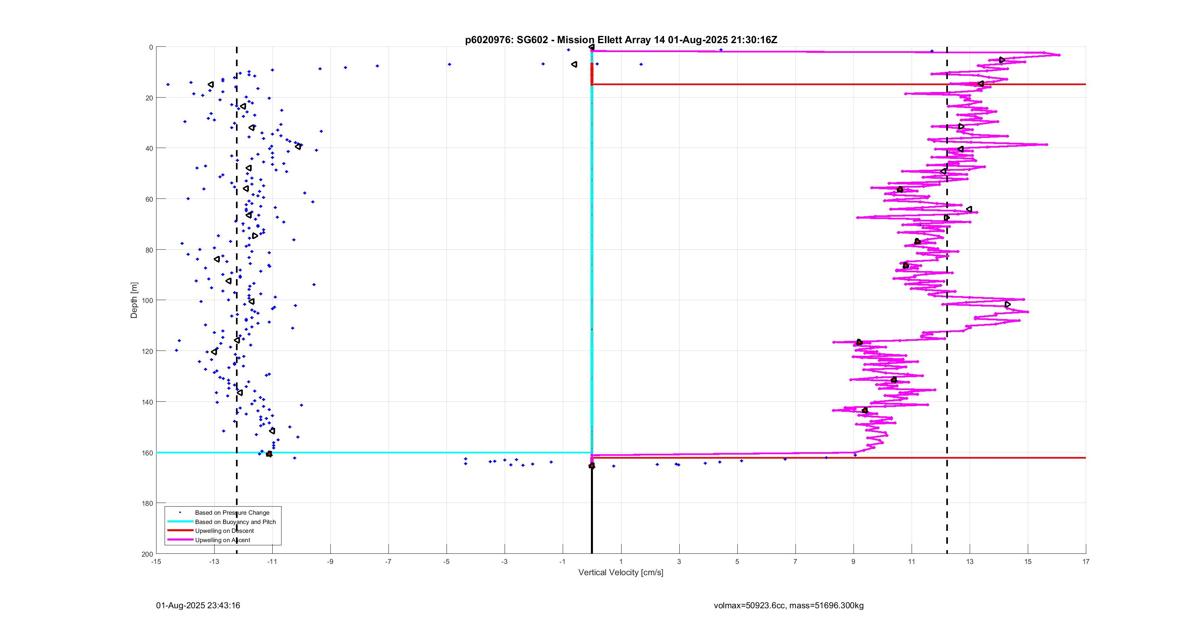
Task: Click the depth axis tick label 200
Action: tap(146, 554)
